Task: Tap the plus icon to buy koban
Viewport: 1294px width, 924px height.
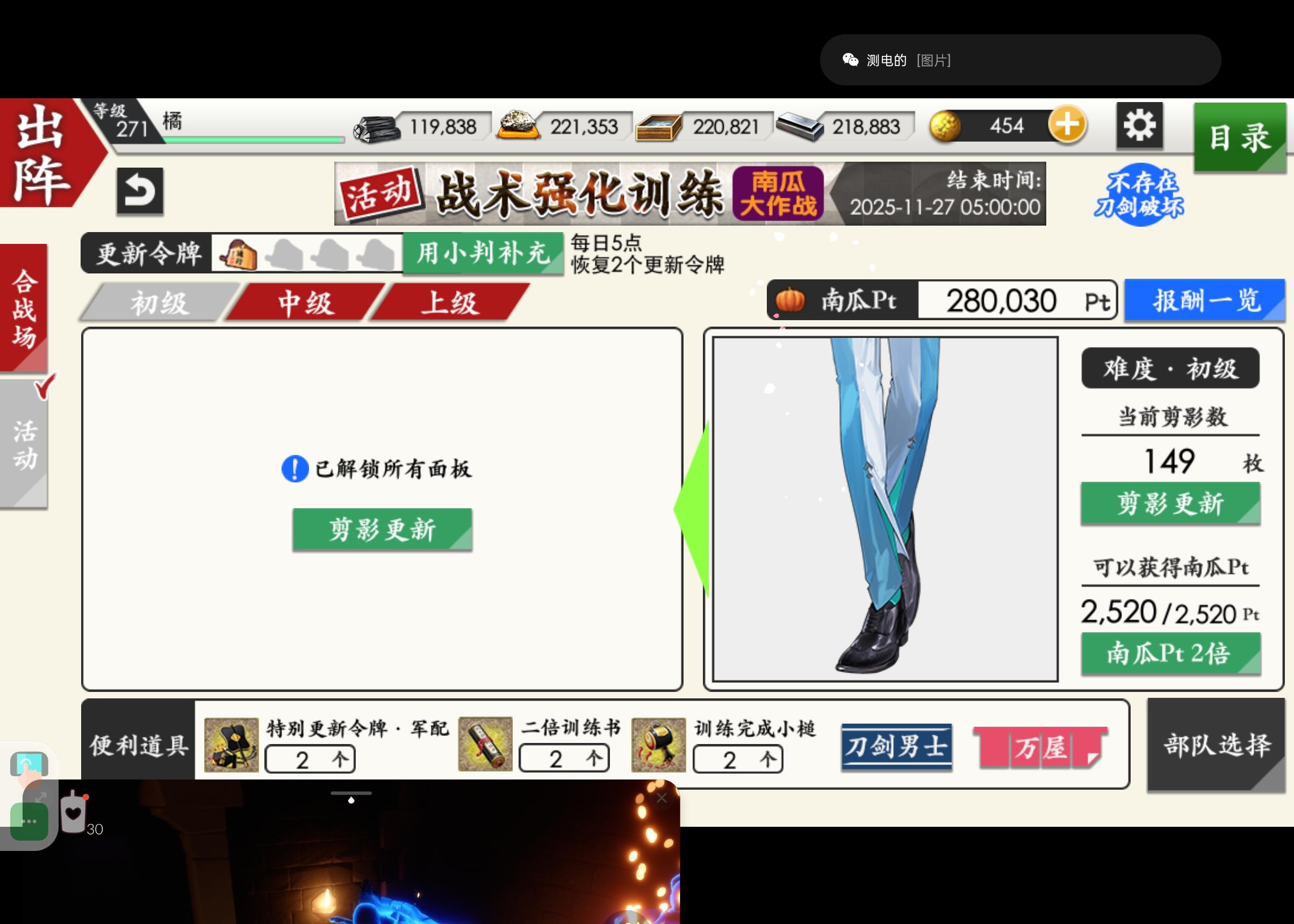Action: (x=1068, y=125)
